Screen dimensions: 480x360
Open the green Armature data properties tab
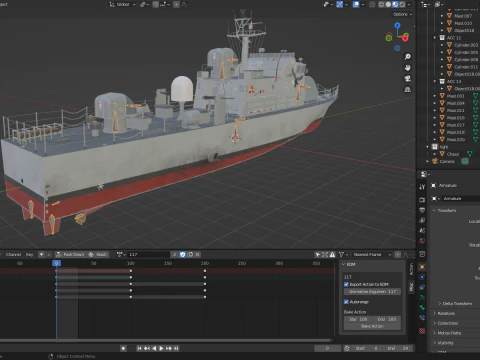(422, 297)
